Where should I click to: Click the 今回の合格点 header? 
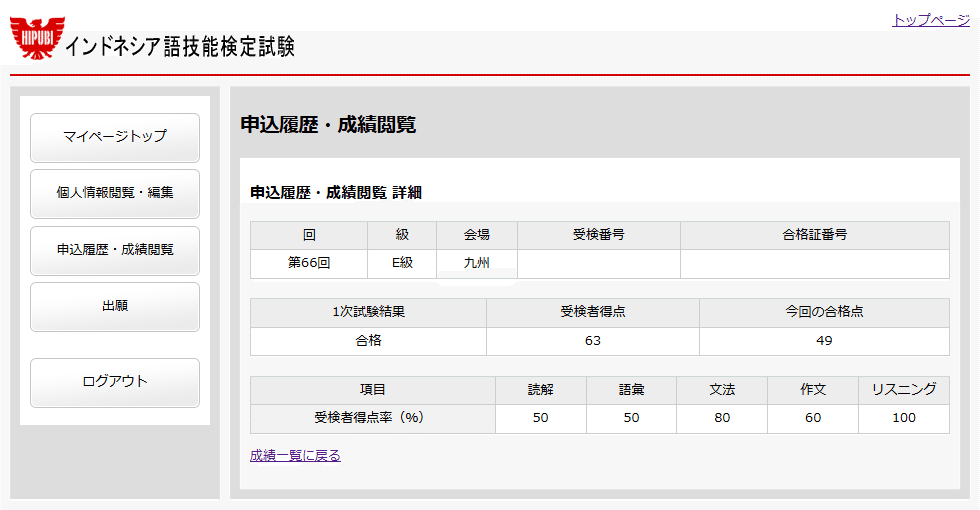(824, 312)
